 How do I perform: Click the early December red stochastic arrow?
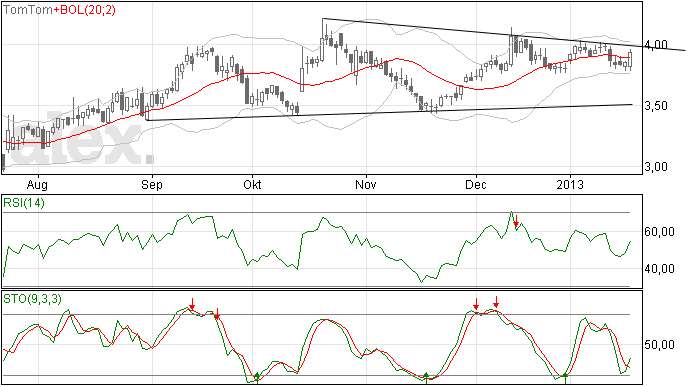pyautogui.click(x=476, y=304)
